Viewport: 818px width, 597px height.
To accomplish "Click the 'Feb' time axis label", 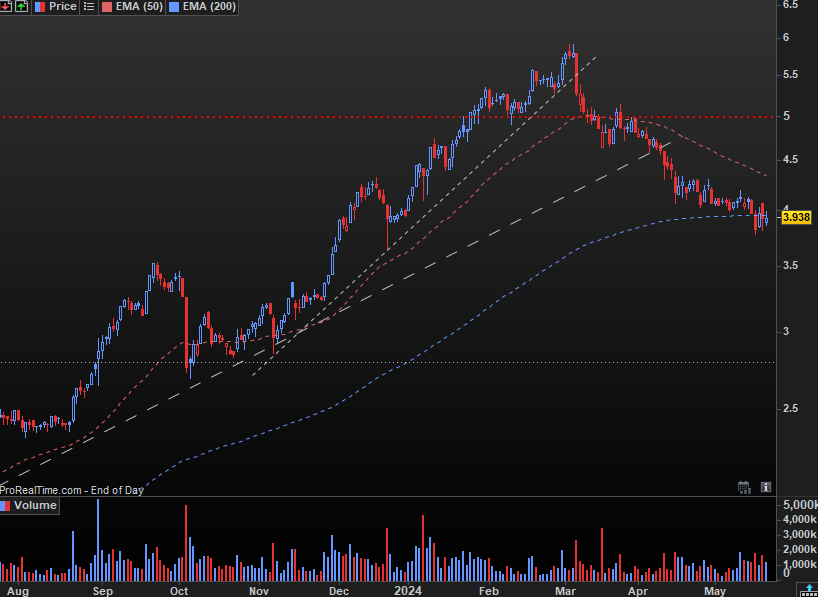I will coord(490,590).
